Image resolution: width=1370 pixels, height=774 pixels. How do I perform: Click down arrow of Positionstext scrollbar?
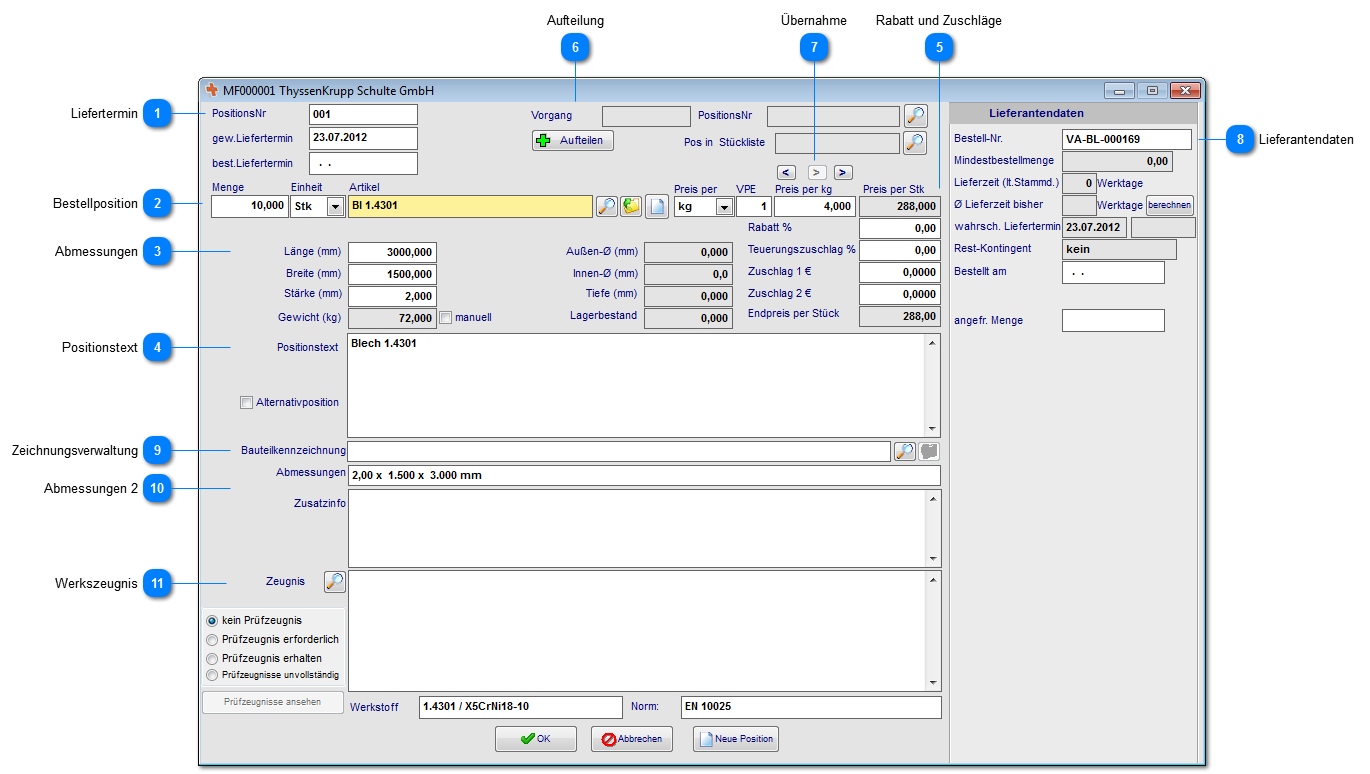[x=933, y=428]
